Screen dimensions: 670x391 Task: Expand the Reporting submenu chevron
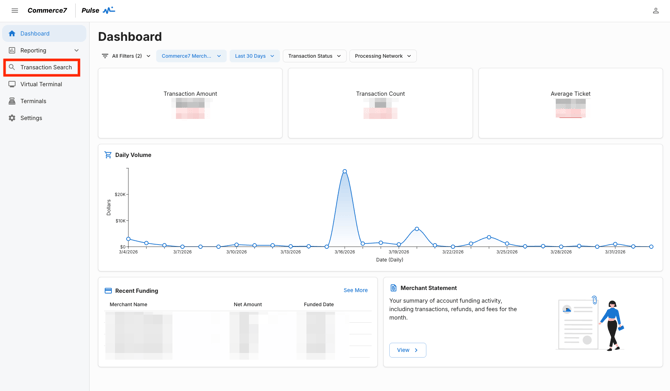coord(76,50)
